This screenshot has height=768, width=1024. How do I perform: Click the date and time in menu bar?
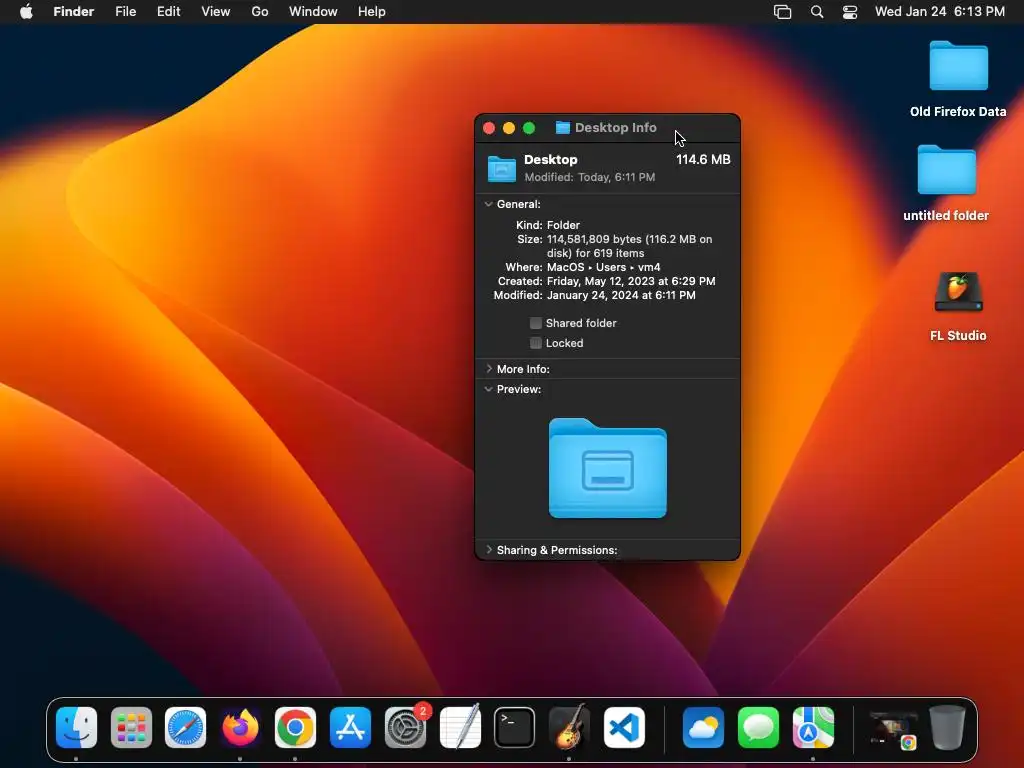[x=940, y=12]
